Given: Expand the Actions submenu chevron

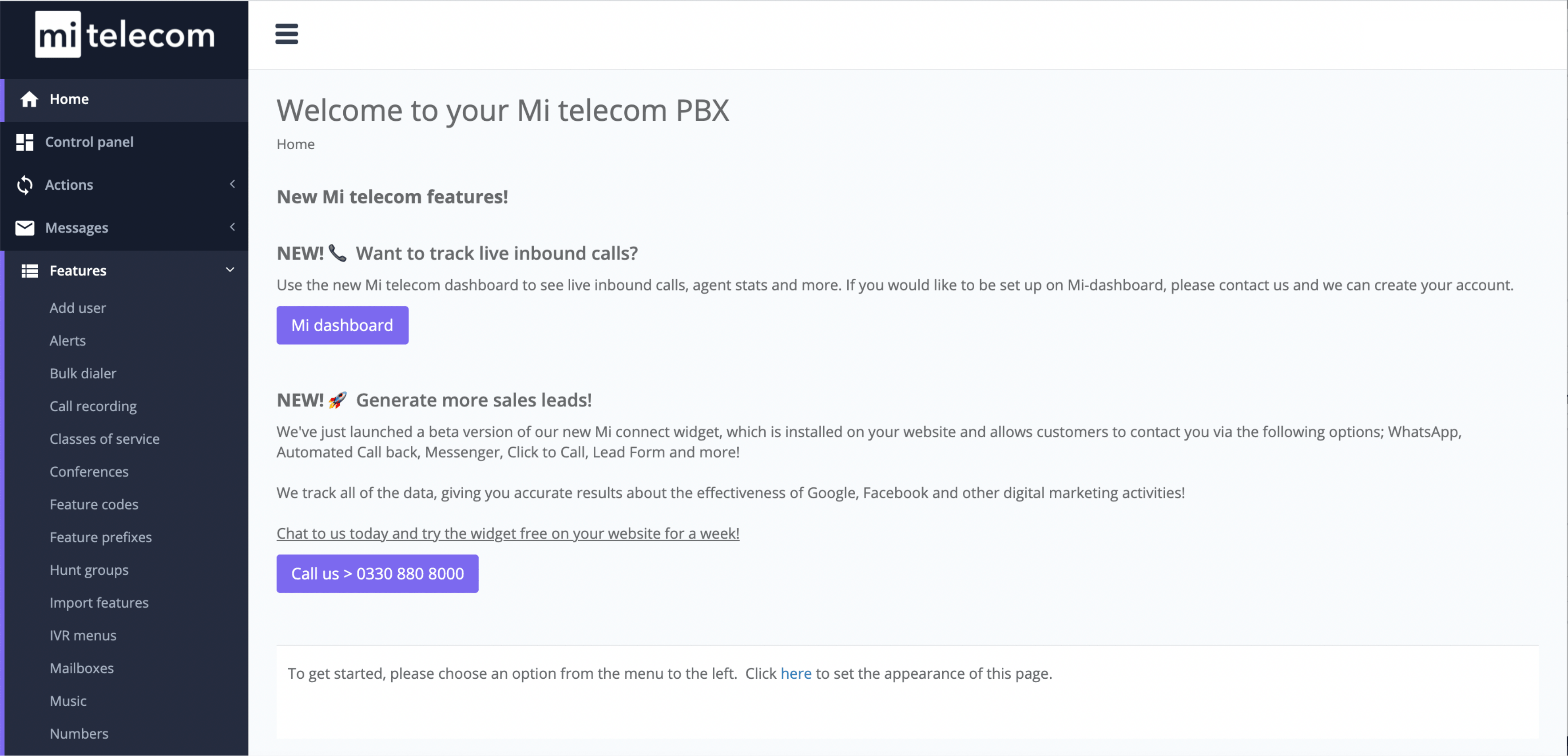Looking at the screenshot, I should click(x=232, y=184).
